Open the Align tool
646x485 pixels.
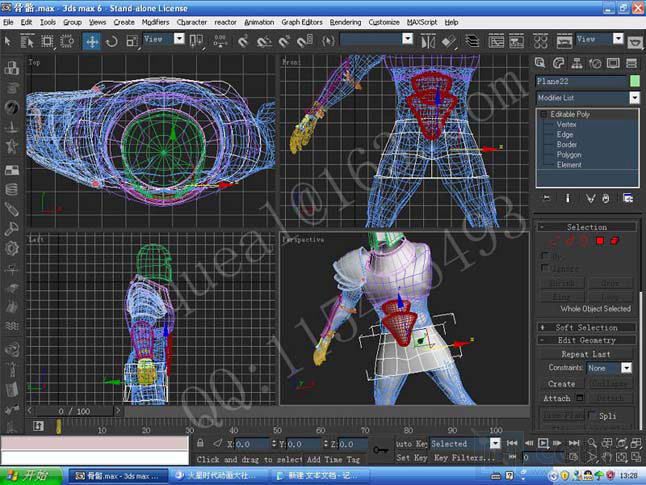coord(449,41)
